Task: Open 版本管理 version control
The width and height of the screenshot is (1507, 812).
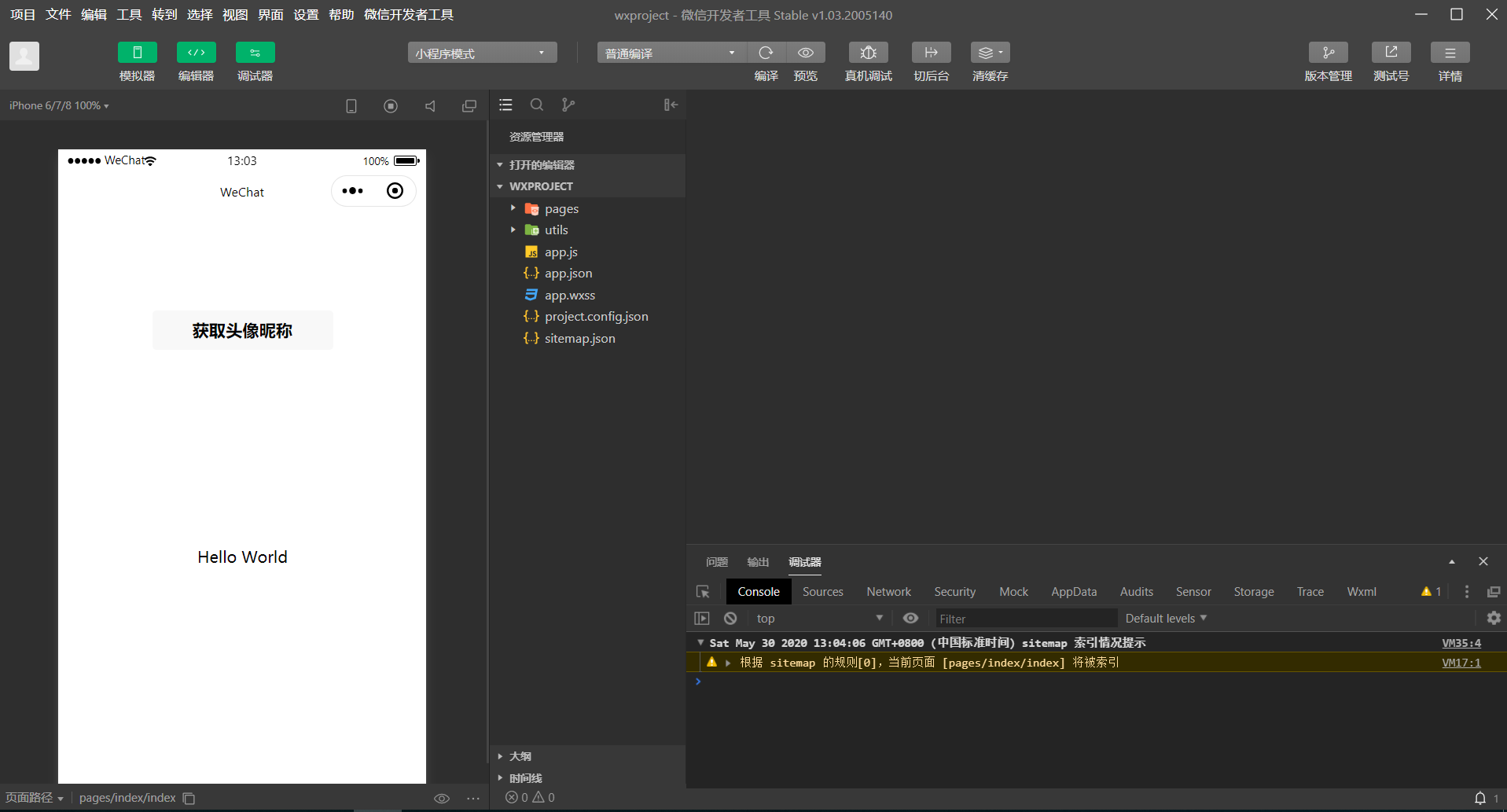Action: point(1329,53)
